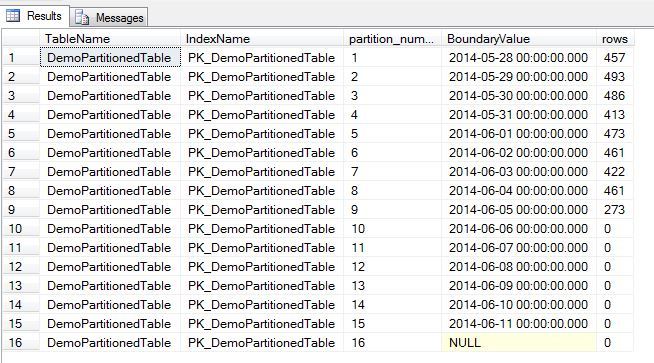Select row header number 16

coord(21,343)
